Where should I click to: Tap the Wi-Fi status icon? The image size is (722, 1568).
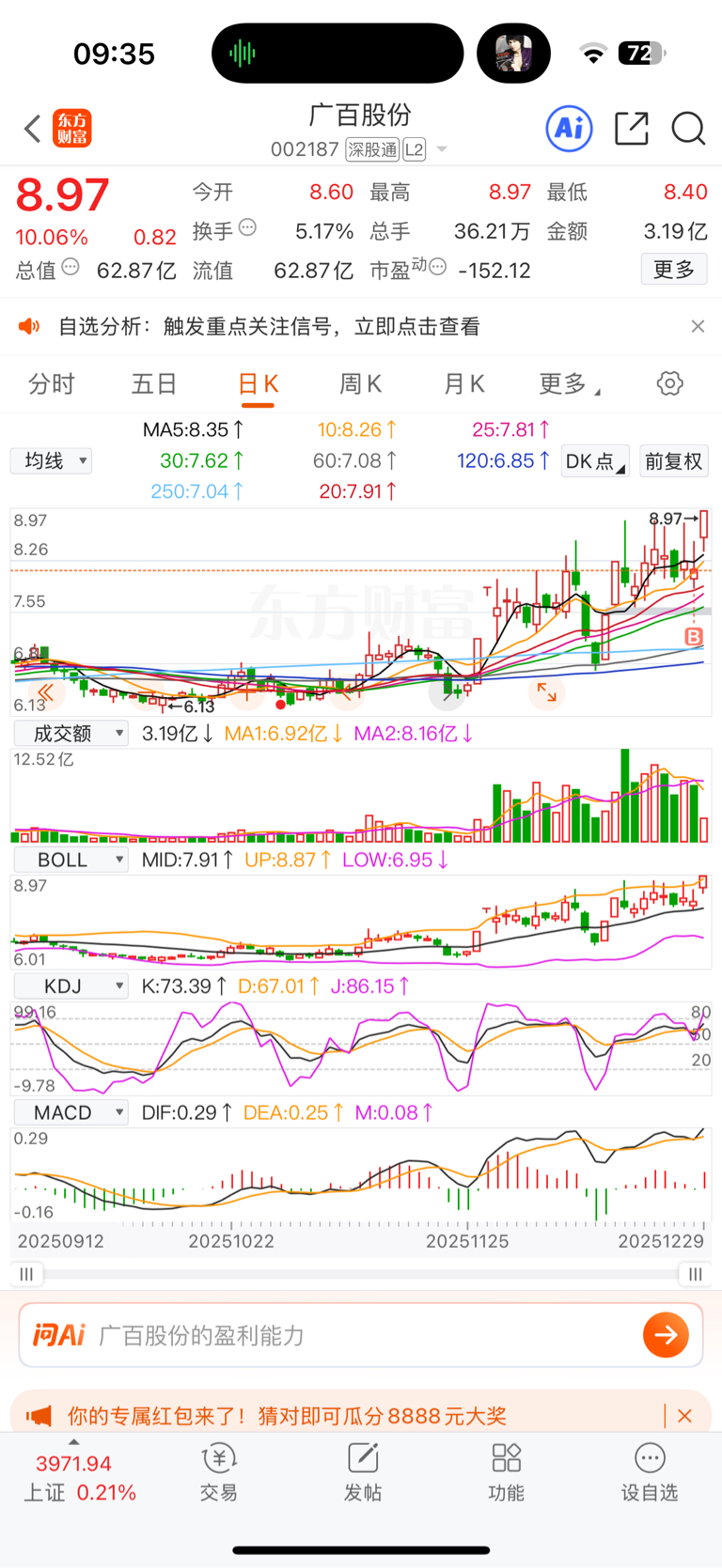[593, 54]
